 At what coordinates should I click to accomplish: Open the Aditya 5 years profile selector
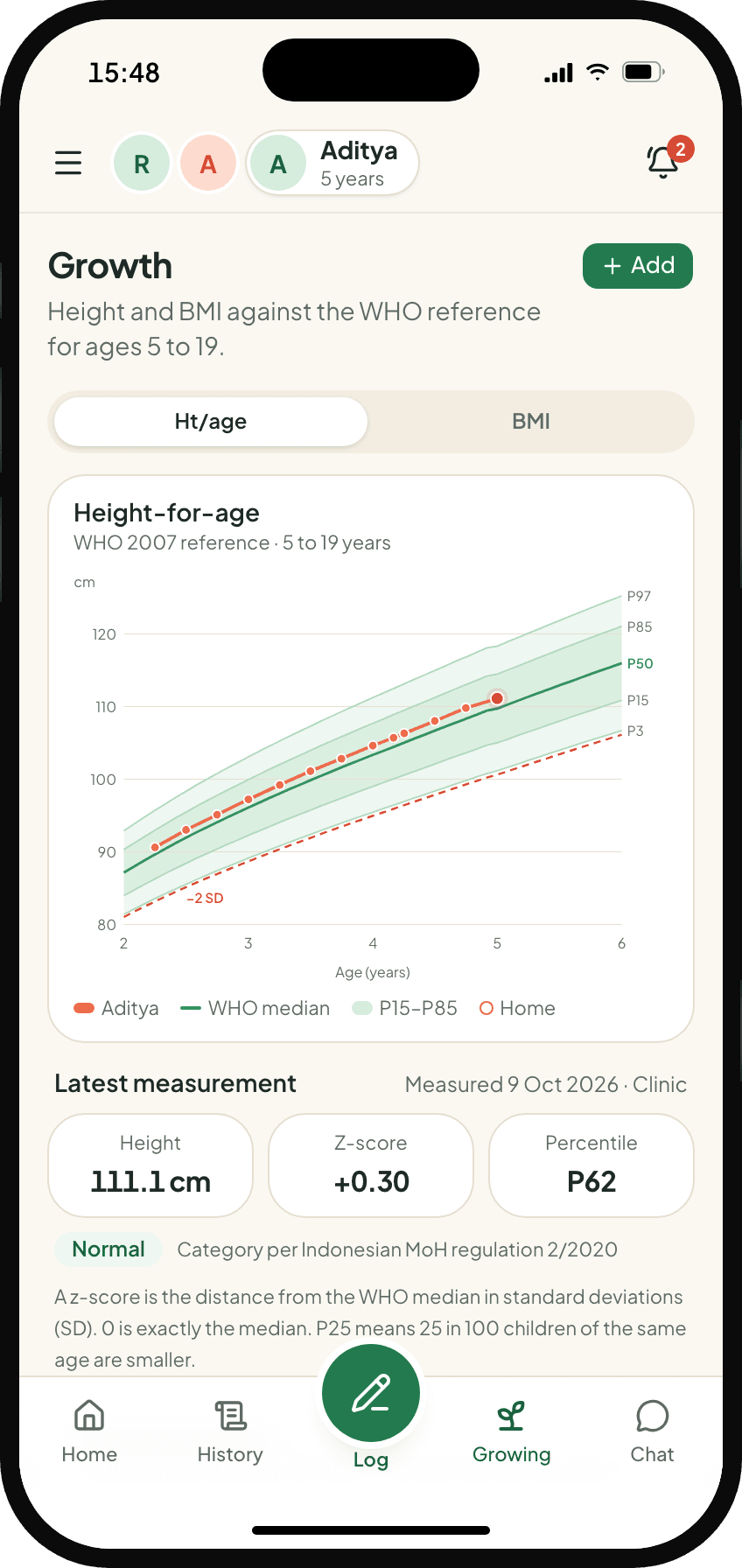point(332,164)
